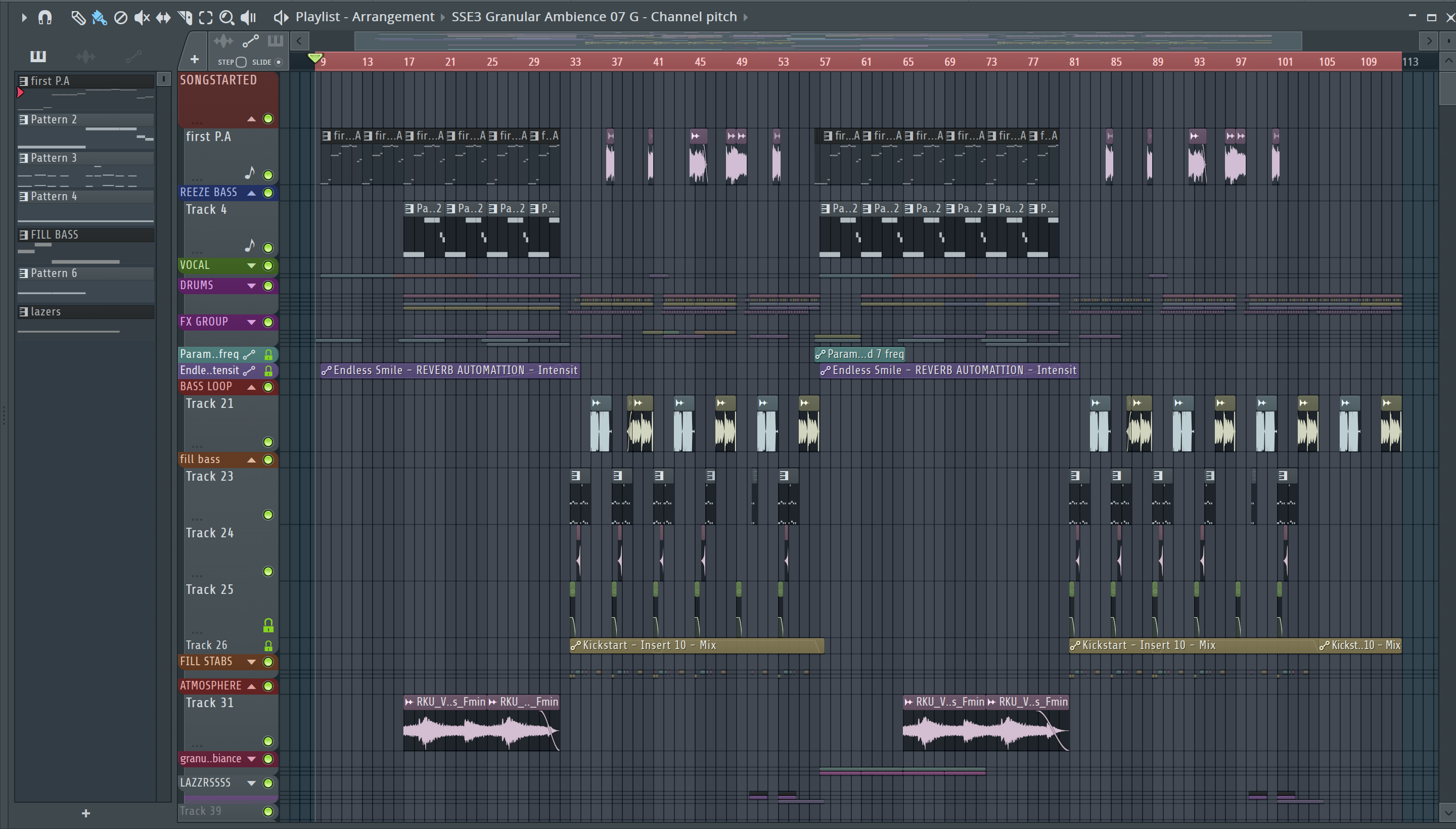The height and width of the screenshot is (829, 1456).
Task: Click bar 57 on the timeline ruler
Action: (x=825, y=62)
